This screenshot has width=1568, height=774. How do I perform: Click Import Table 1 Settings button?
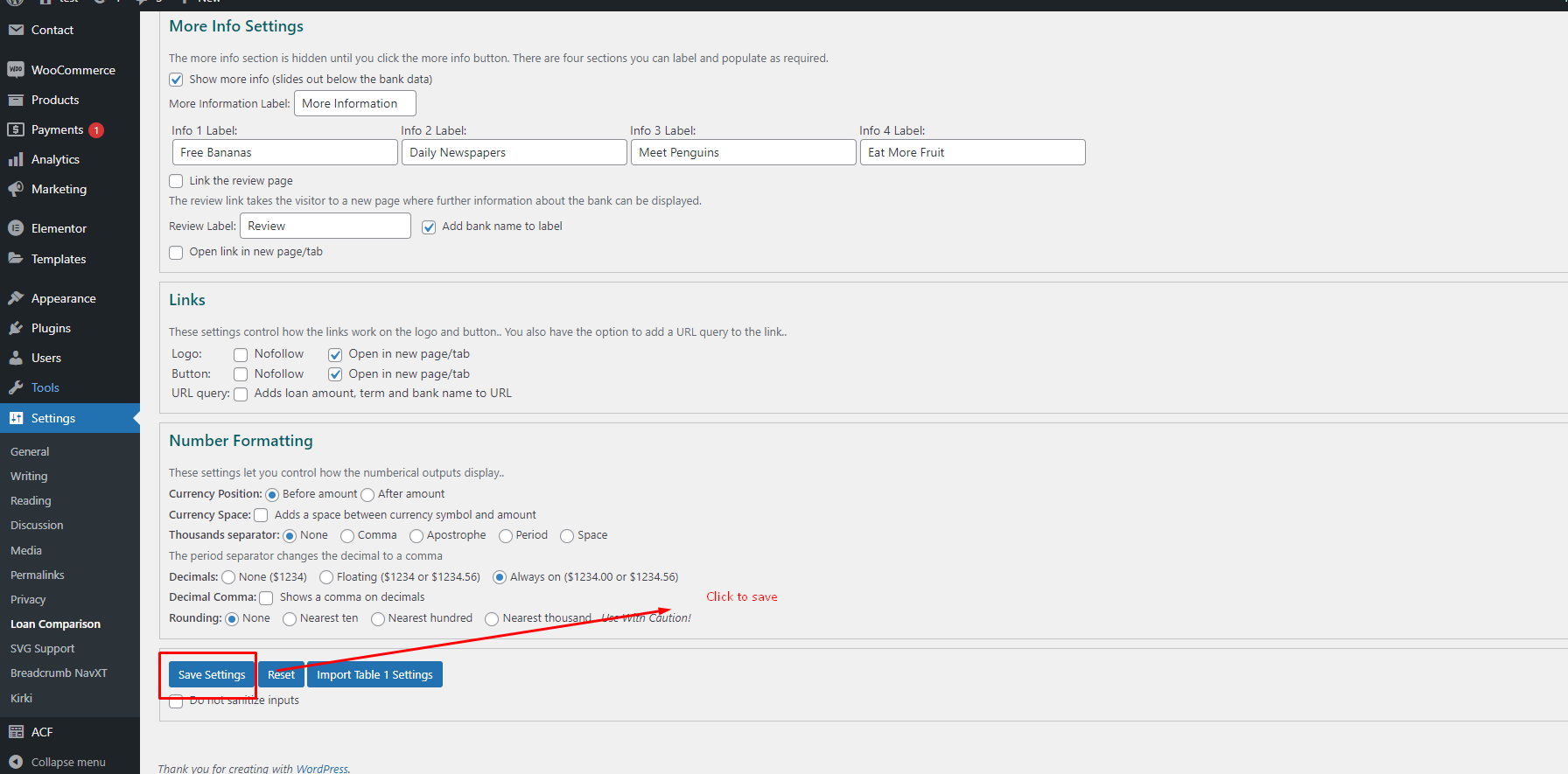pyautogui.click(x=374, y=674)
